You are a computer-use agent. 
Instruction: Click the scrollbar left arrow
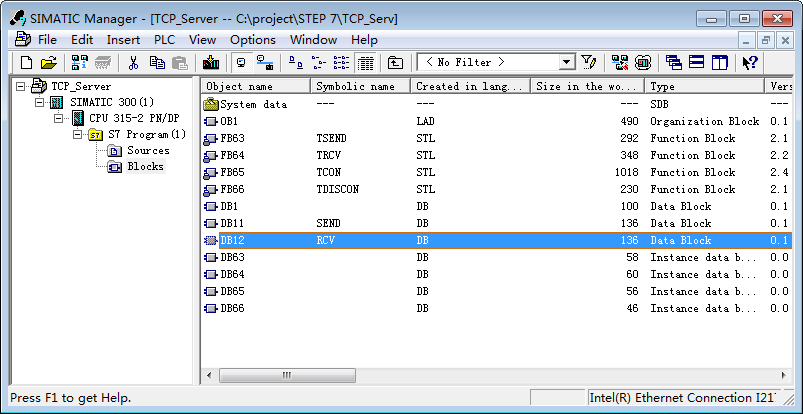point(209,376)
